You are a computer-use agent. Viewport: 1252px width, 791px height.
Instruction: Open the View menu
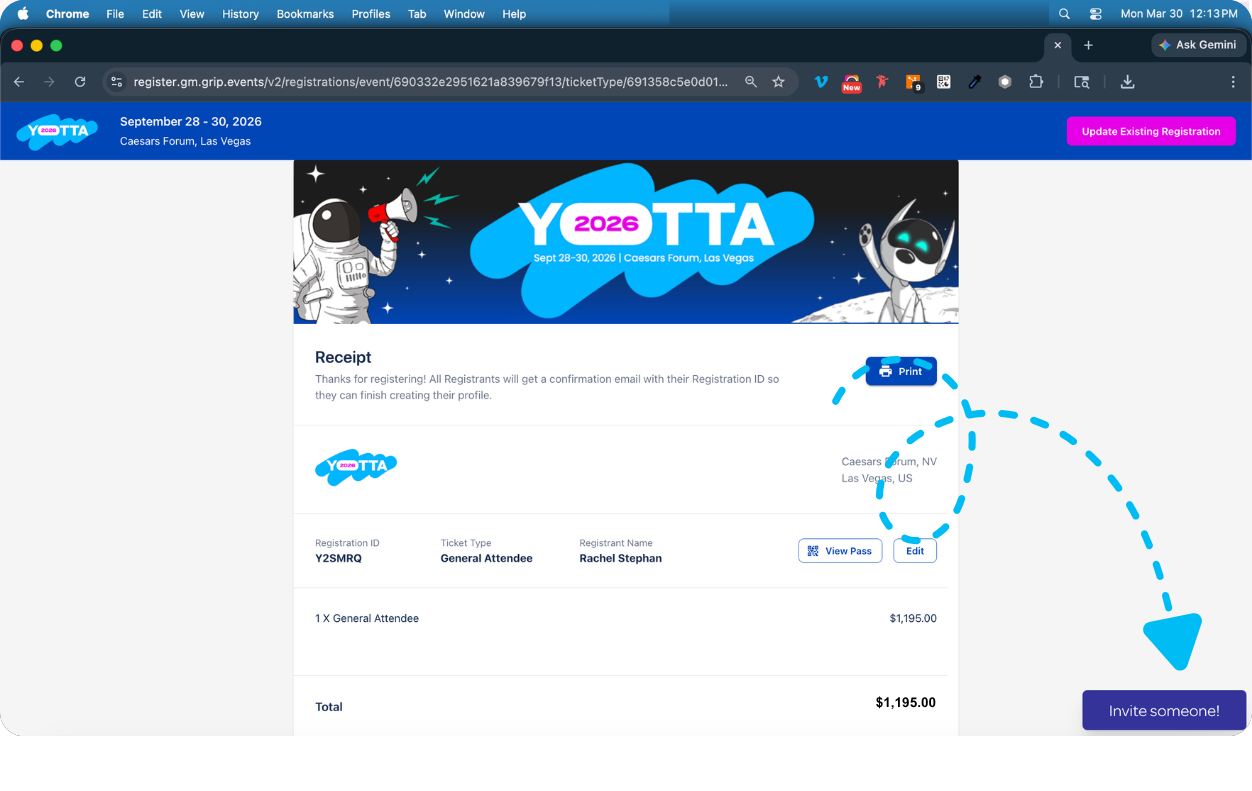[192, 14]
